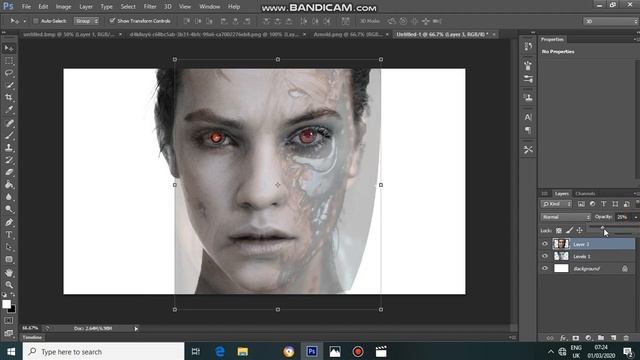Viewport: 640px width, 360px height.
Task: Click the Opacity percentage field
Action: point(623,217)
